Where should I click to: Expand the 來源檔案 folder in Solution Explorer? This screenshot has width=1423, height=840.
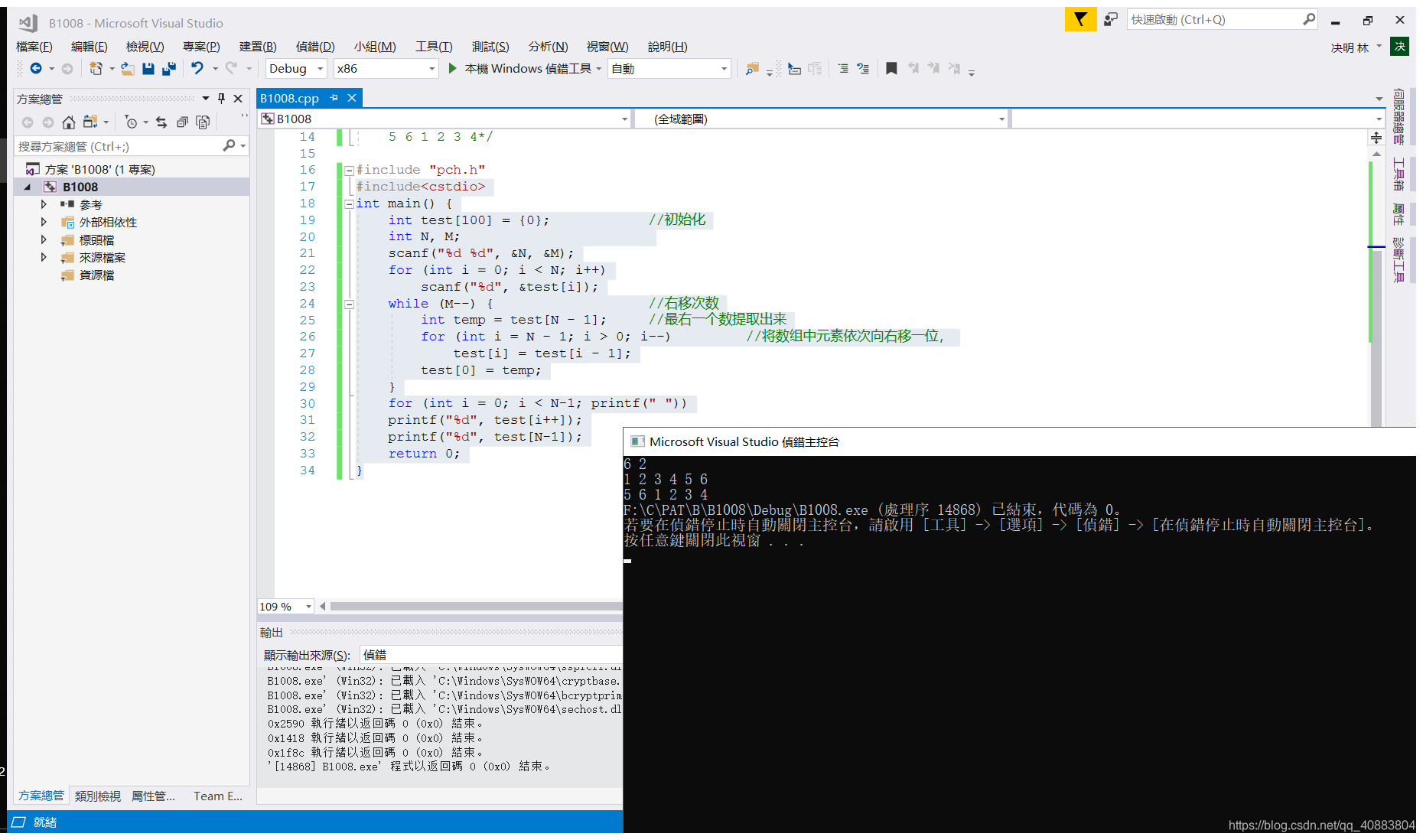click(x=44, y=258)
